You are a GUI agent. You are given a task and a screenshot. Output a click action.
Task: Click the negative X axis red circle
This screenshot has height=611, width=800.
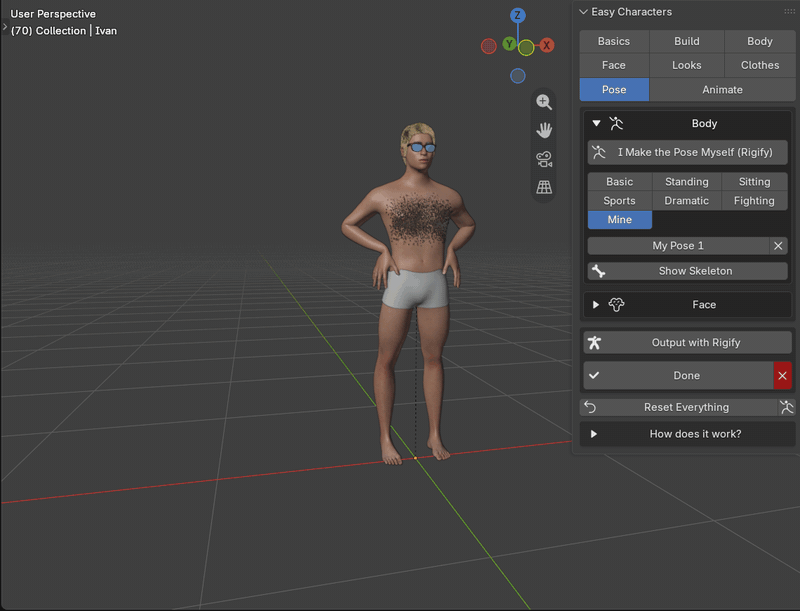coord(489,46)
